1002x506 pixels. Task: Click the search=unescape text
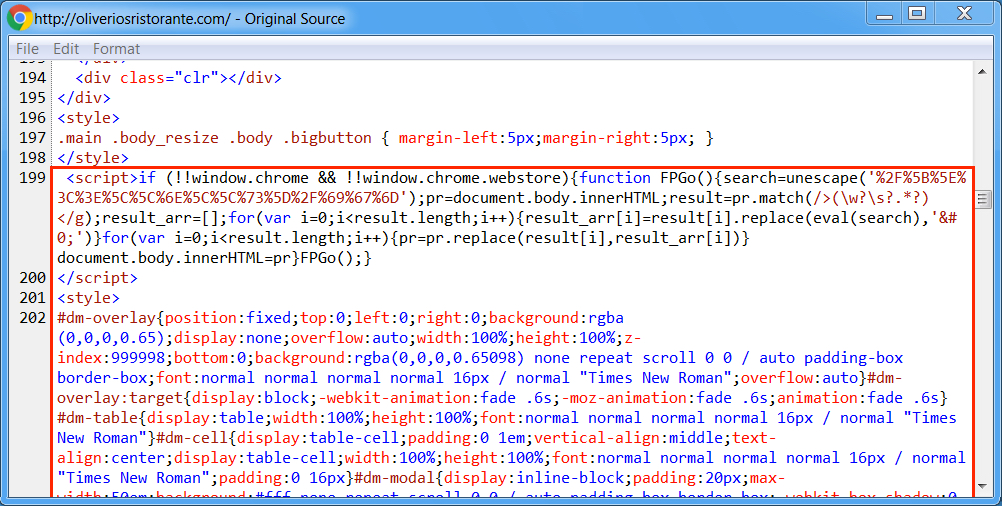coord(791,178)
